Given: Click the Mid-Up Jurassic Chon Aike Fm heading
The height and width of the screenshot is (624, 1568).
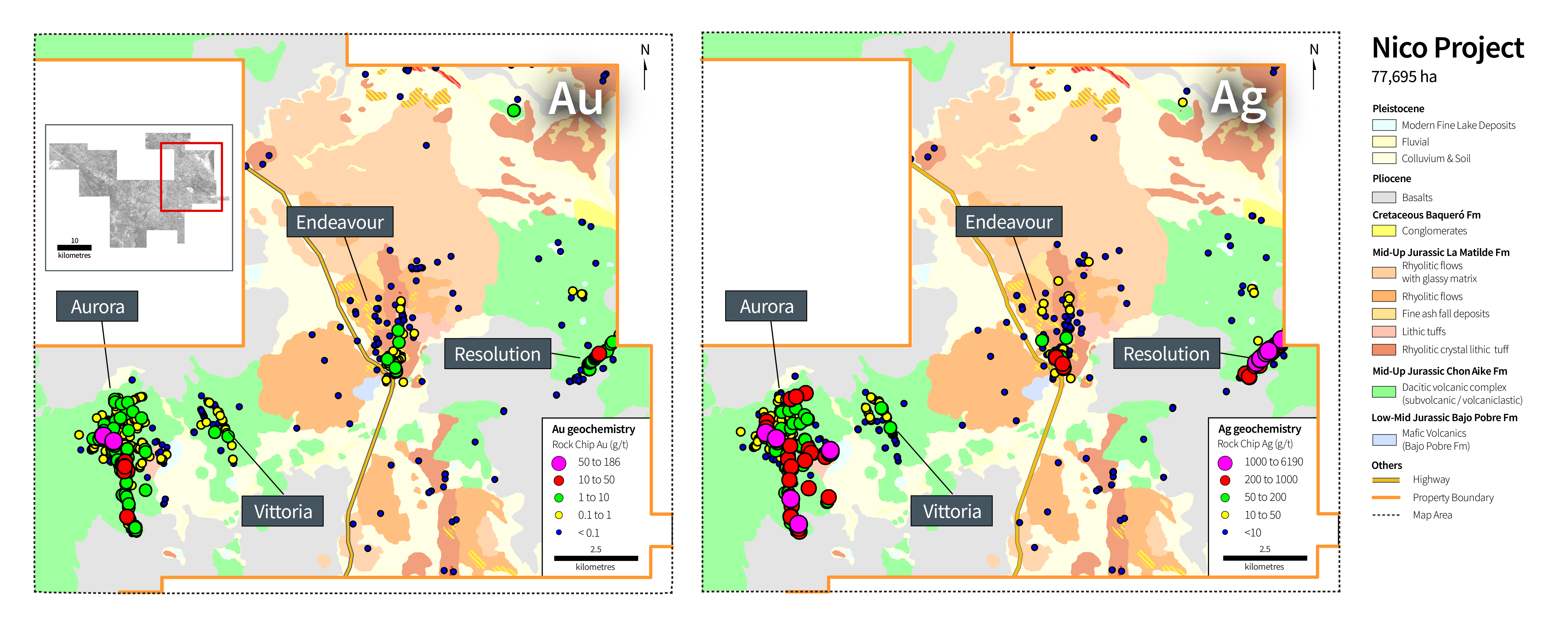Looking at the screenshot, I should coord(1440,371).
